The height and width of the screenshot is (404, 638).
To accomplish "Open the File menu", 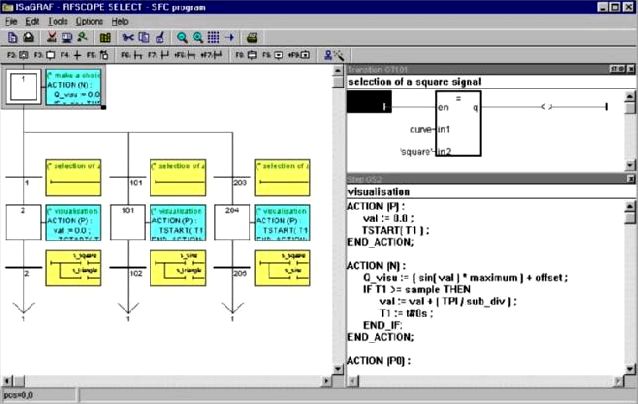I will [x=12, y=20].
